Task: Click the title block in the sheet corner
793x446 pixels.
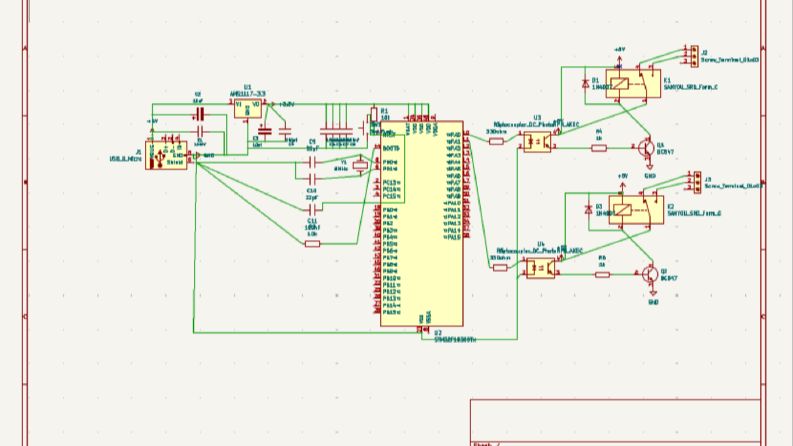Action: 615,422
